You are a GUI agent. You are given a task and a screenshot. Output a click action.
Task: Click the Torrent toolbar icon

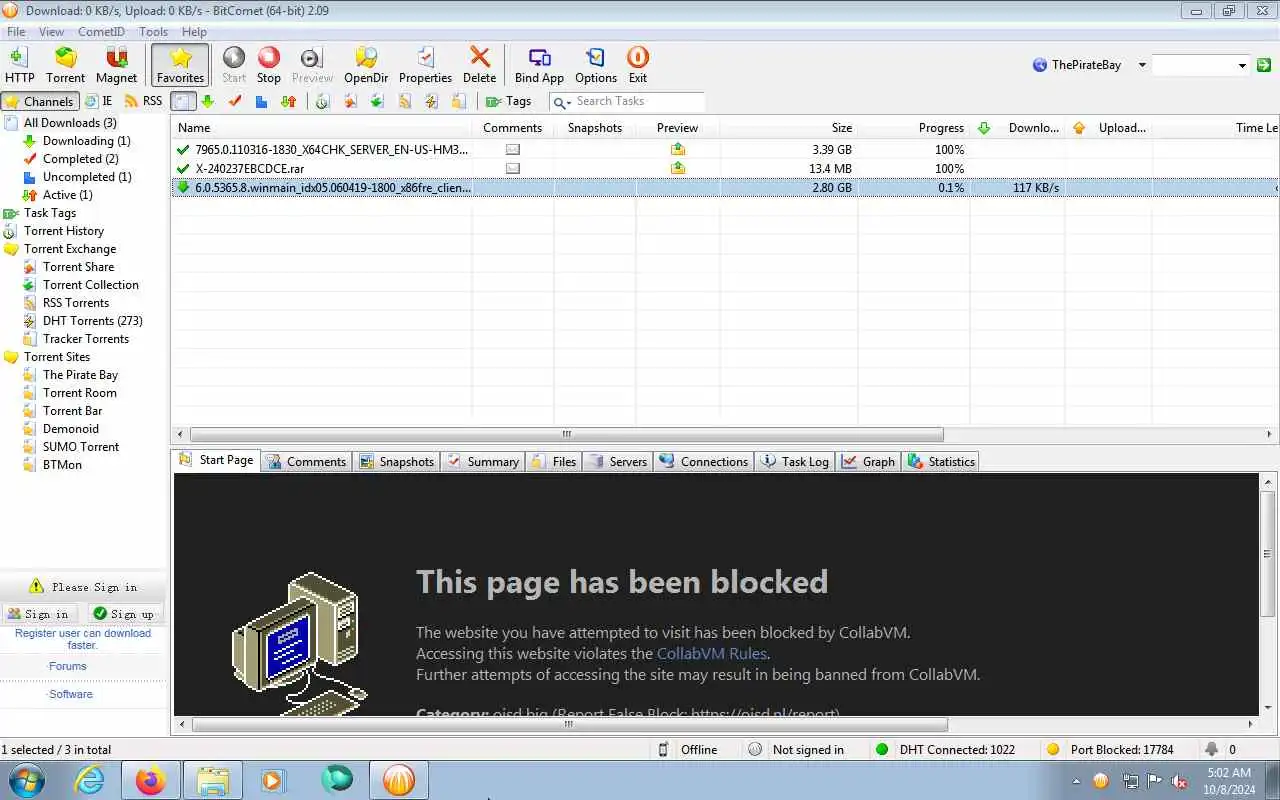65,65
